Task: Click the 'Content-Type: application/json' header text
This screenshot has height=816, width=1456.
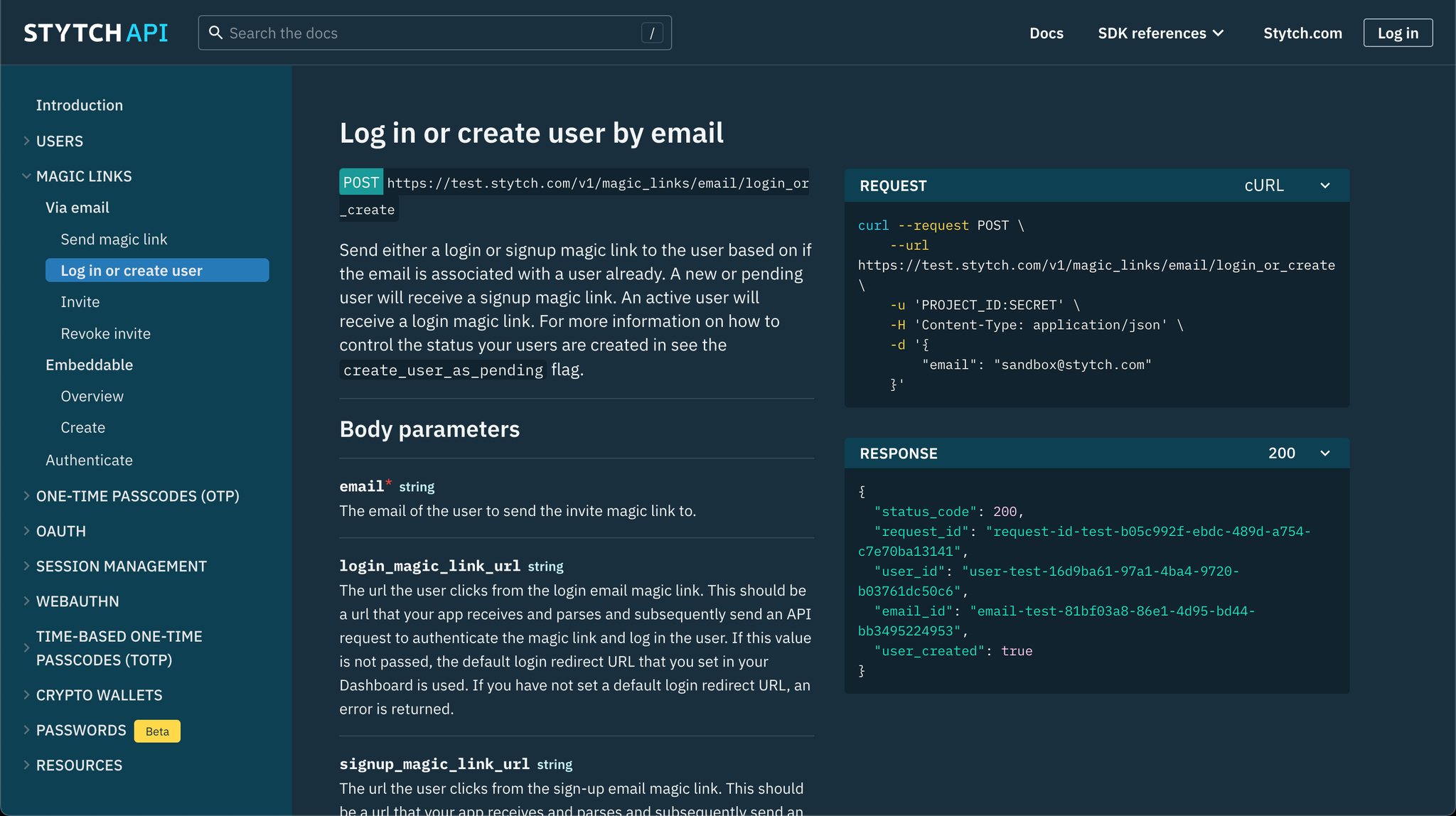Action: pyautogui.click(x=1041, y=325)
